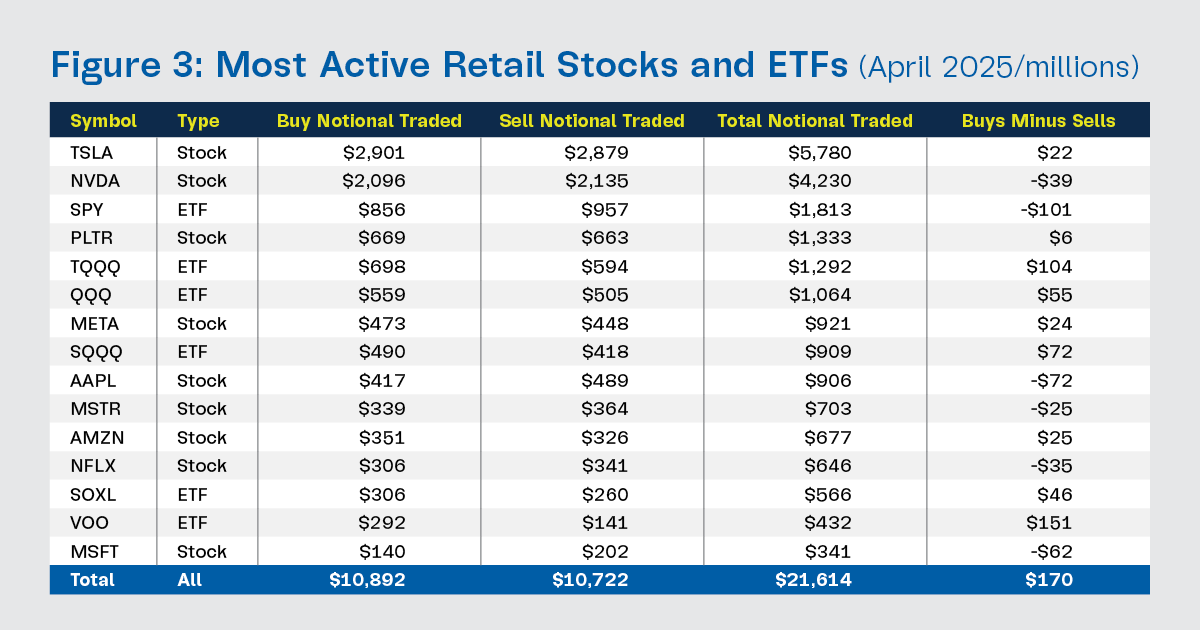Viewport: 1200px width, 630px height.
Task: Select the TSLA symbol cell
Action: 92,153
